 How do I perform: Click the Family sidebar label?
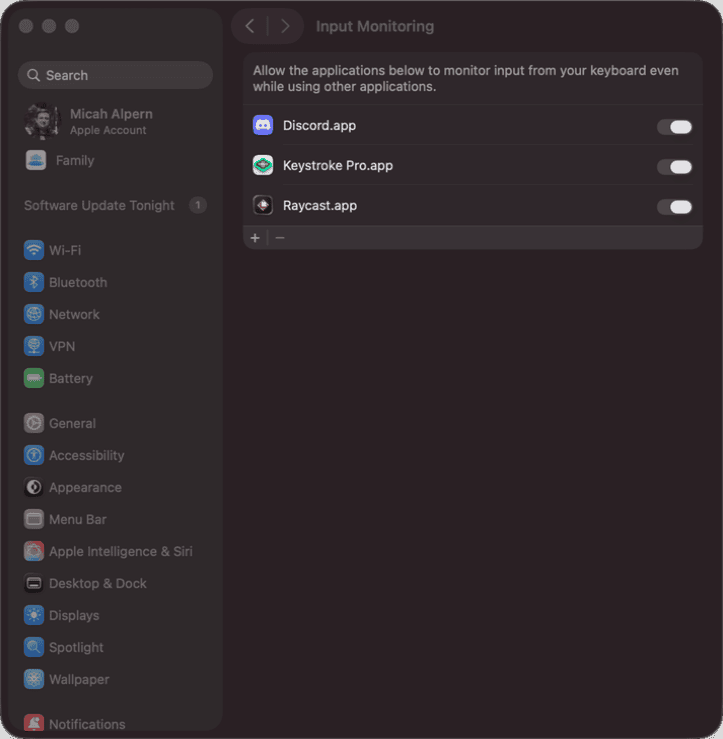click(x=75, y=160)
